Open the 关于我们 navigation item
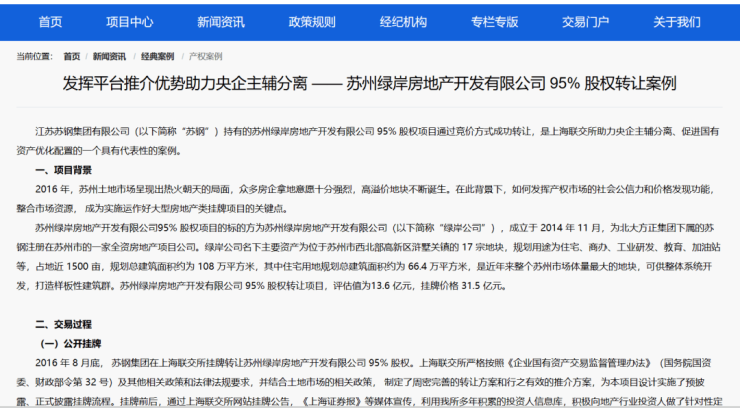The image size is (740, 408). click(x=677, y=21)
